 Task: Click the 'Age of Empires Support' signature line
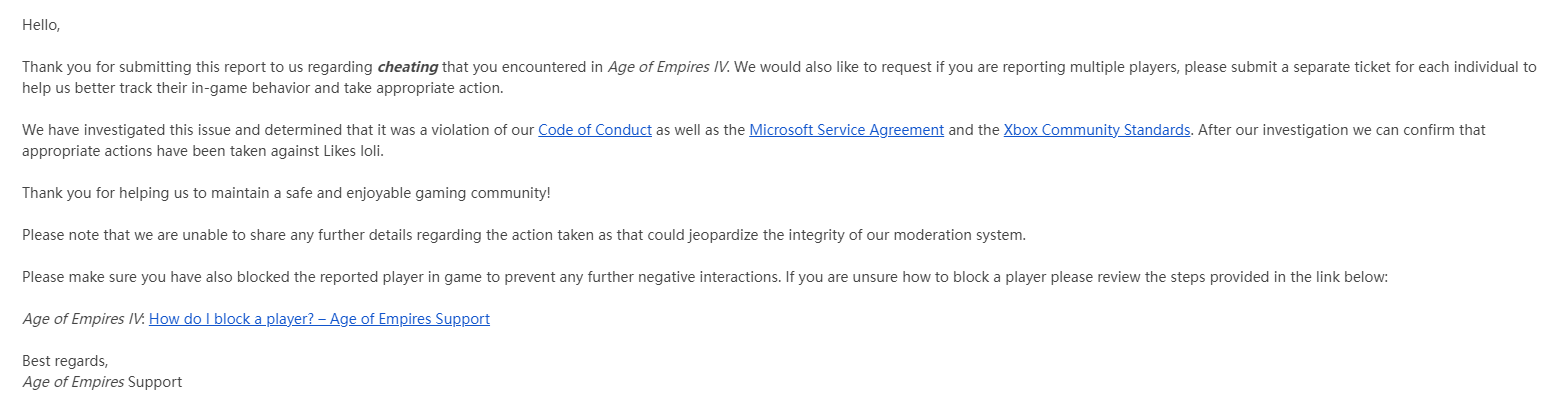102,382
